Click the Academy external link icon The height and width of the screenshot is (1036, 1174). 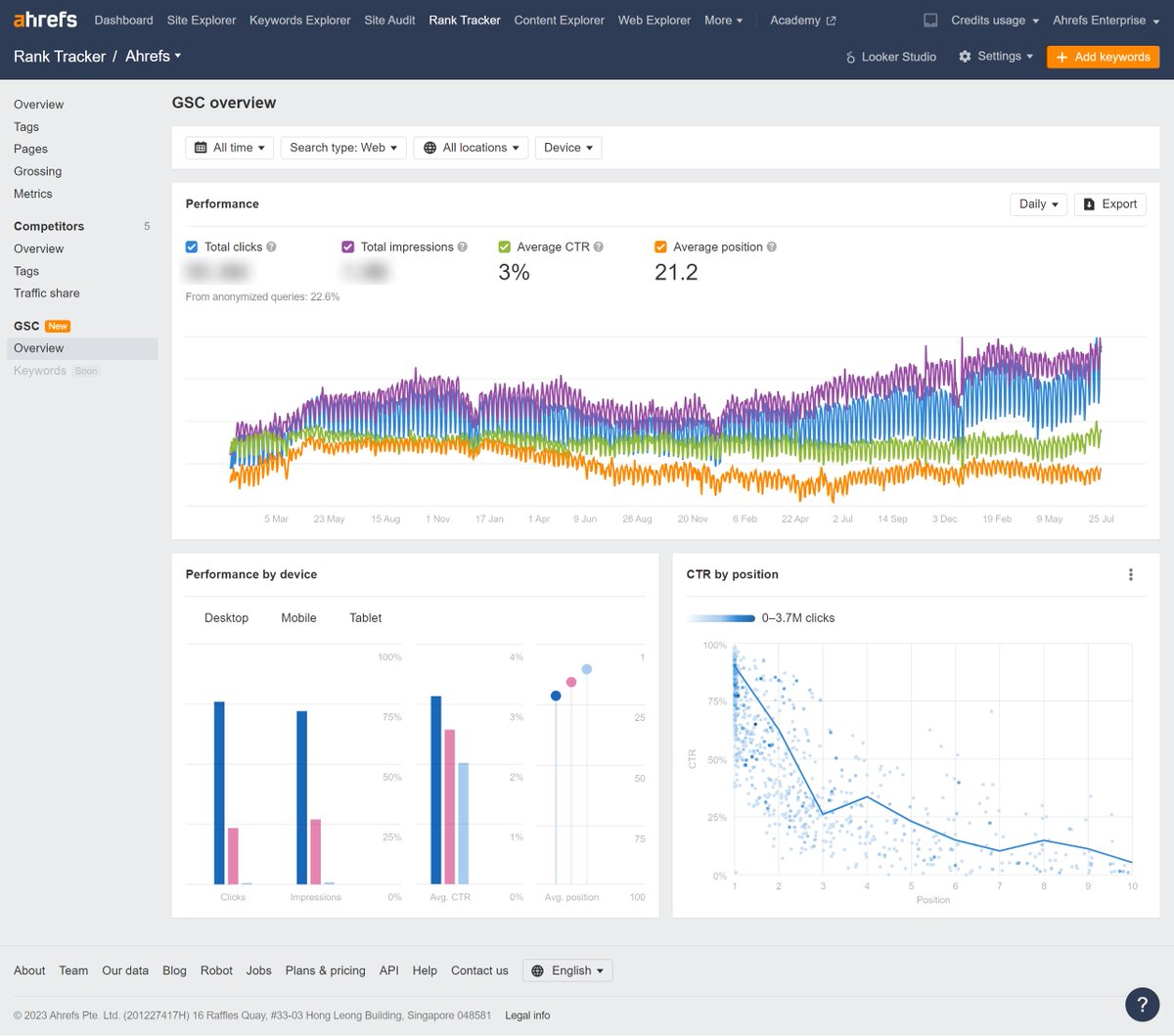coord(832,21)
